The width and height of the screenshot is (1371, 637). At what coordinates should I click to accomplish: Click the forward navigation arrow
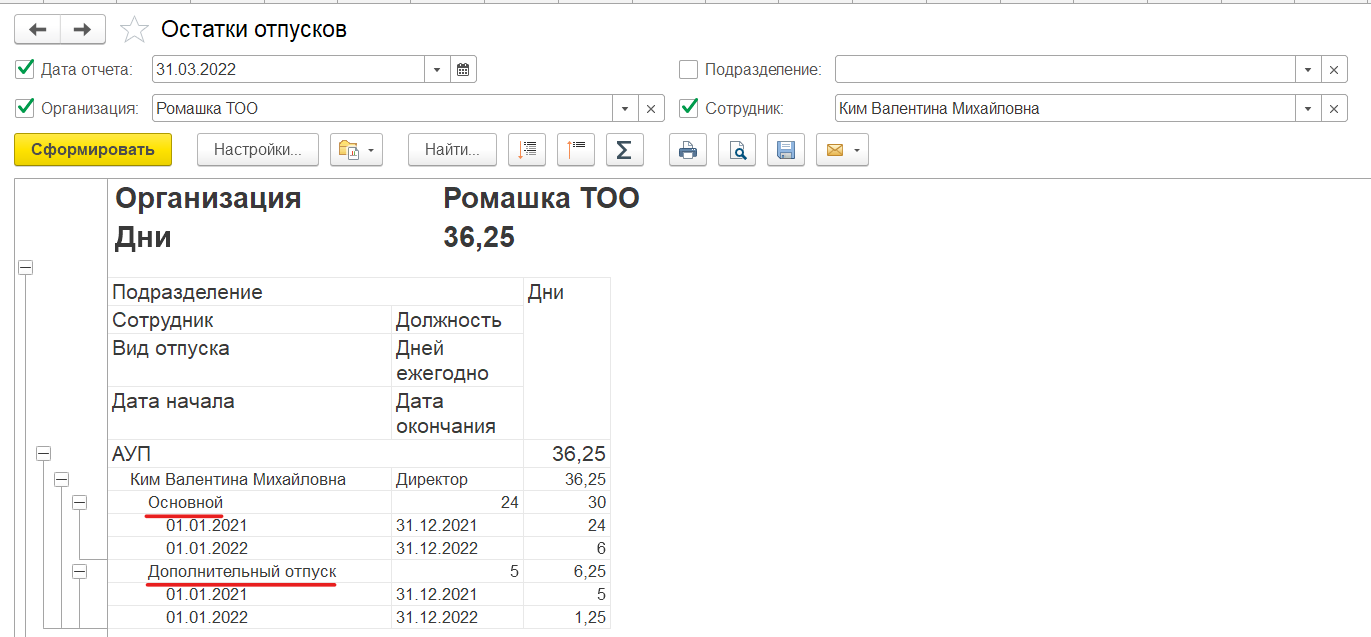click(x=83, y=30)
